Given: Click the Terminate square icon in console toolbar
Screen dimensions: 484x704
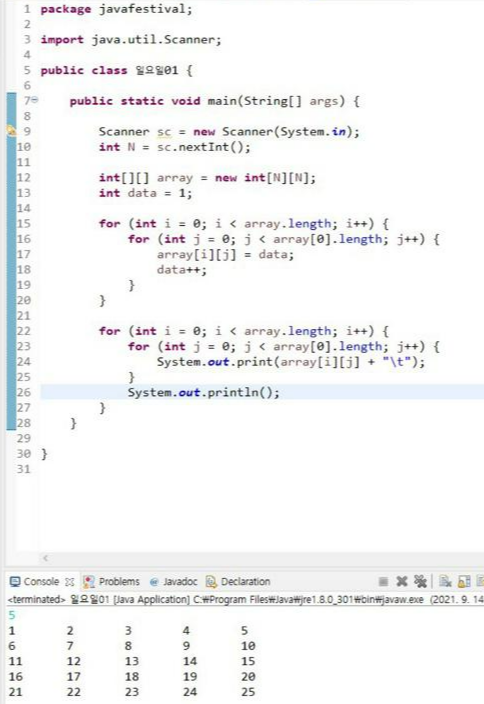Looking at the screenshot, I should pyautogui.click(x=383, y=581).
